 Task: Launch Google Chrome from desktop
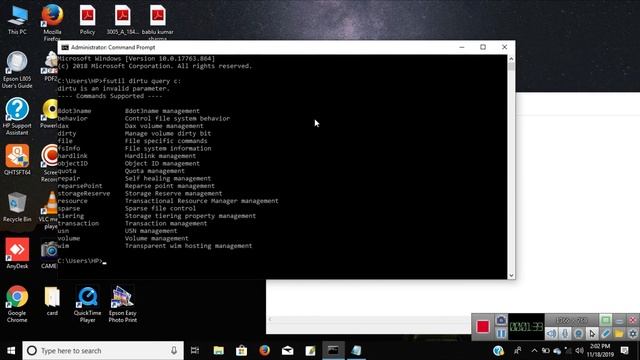[17, 304]
